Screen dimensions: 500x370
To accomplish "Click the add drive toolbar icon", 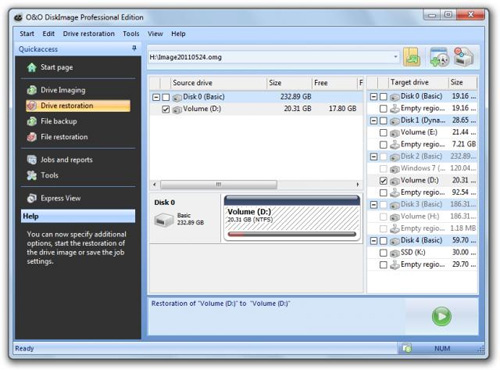I will (439, 57).
